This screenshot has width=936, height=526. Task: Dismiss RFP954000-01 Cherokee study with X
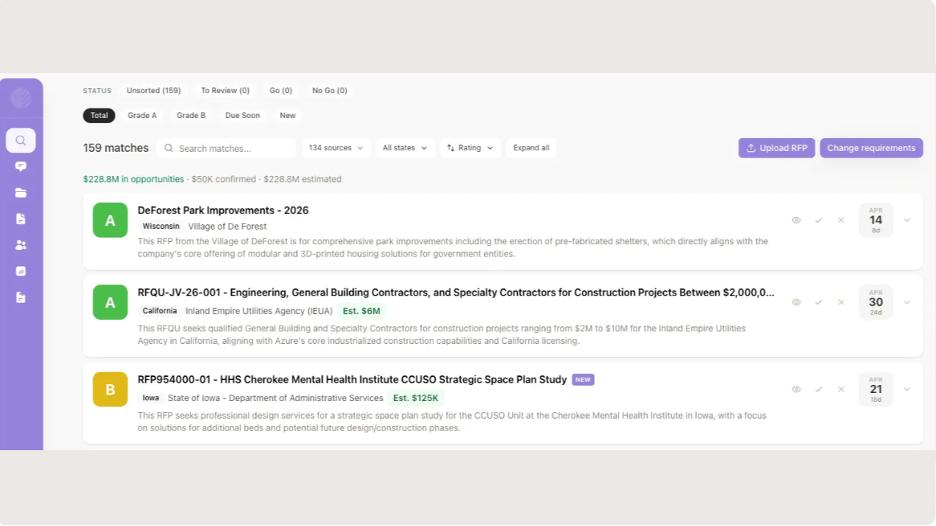[x=840, y=389]
